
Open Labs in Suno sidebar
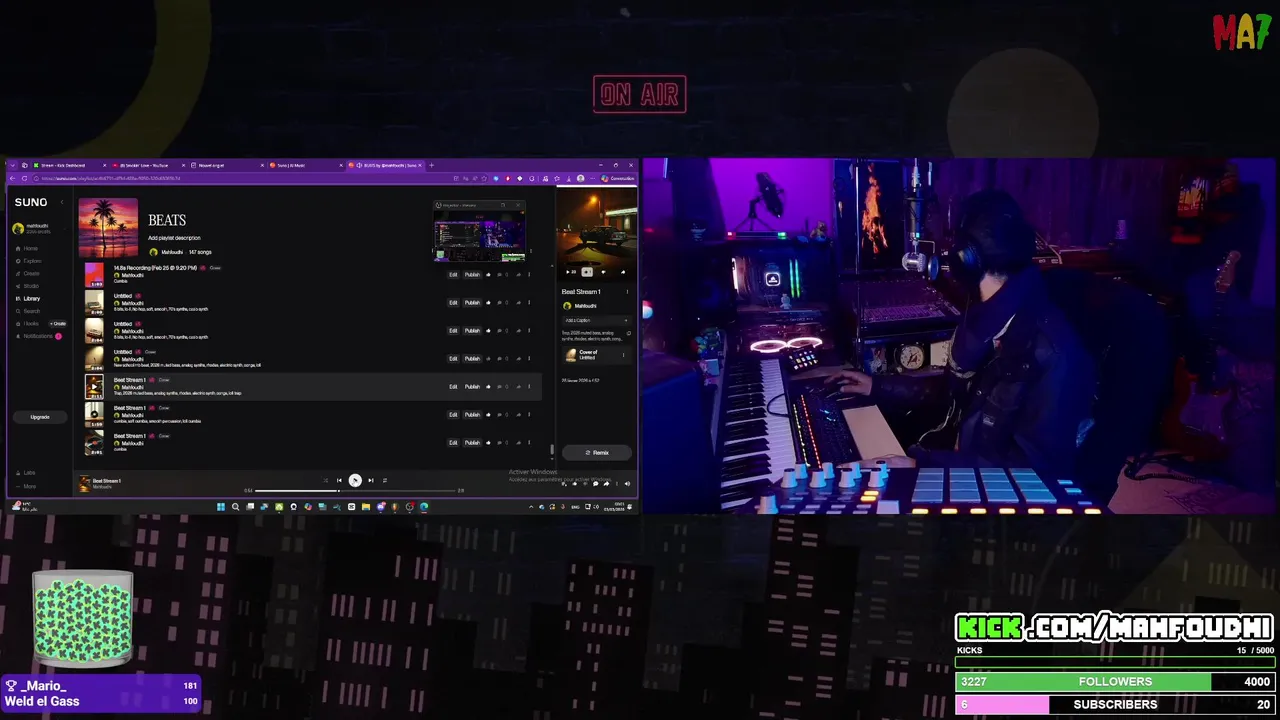click(29, 472)
